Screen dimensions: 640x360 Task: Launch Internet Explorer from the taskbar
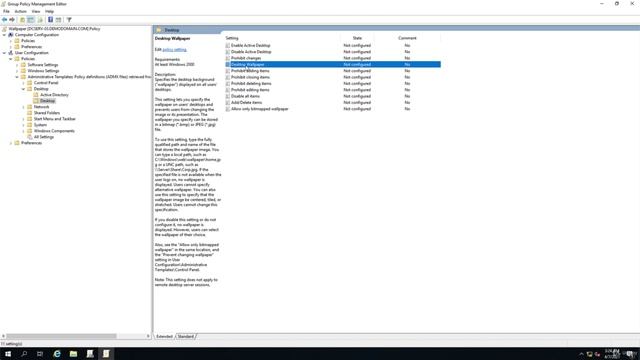57,354
